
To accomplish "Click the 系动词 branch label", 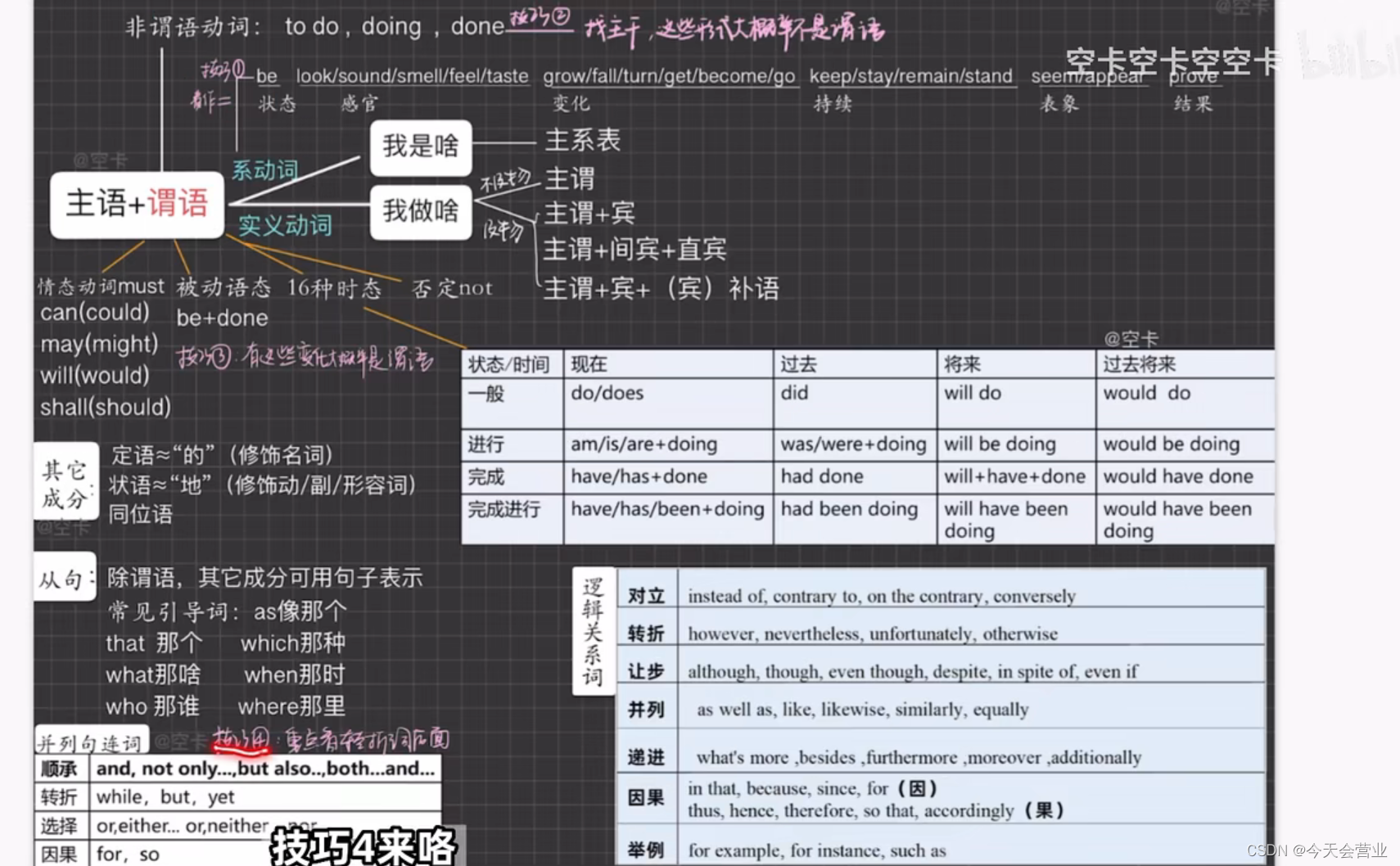I will pyautogui.click(x=264, y=170).
